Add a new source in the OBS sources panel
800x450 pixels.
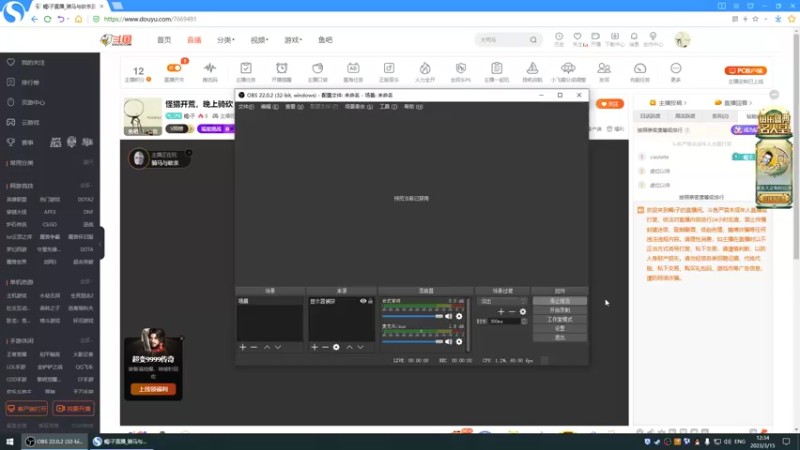pyautogui.click(x=314, y=347)
